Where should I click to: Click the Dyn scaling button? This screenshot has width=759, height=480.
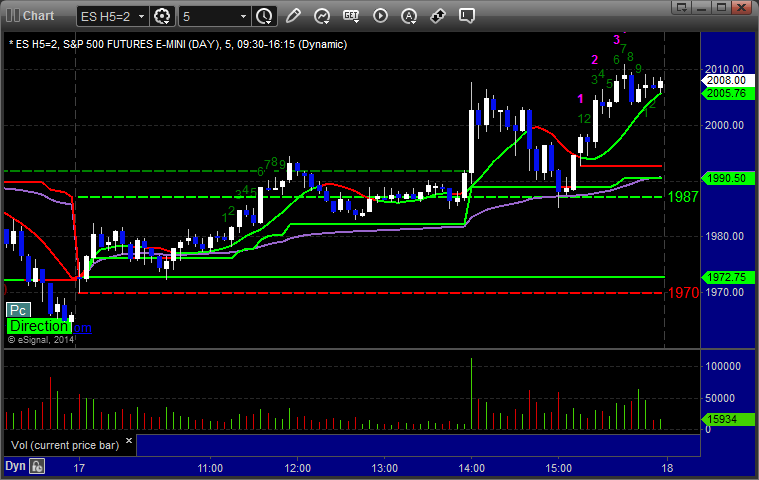(14, 466)
